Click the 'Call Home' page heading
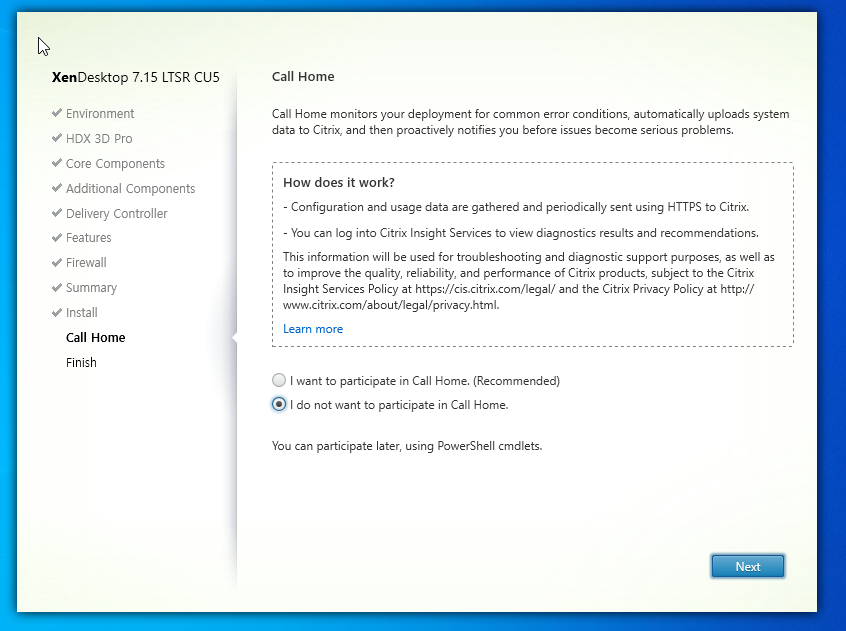This screenshot has width=846, height=631. click(x=303, y=77)
